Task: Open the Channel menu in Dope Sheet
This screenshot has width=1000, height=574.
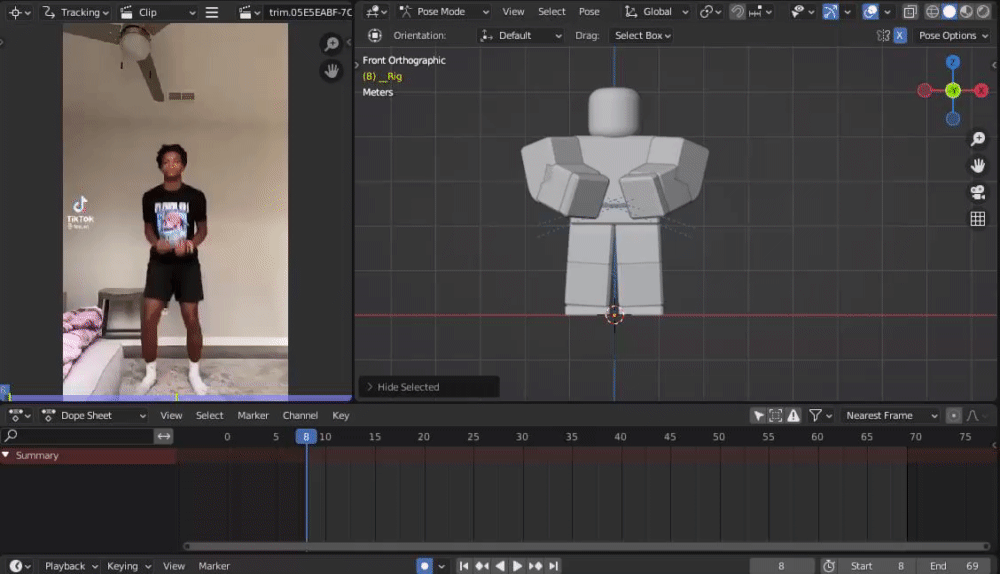Action: click(300, 415)
